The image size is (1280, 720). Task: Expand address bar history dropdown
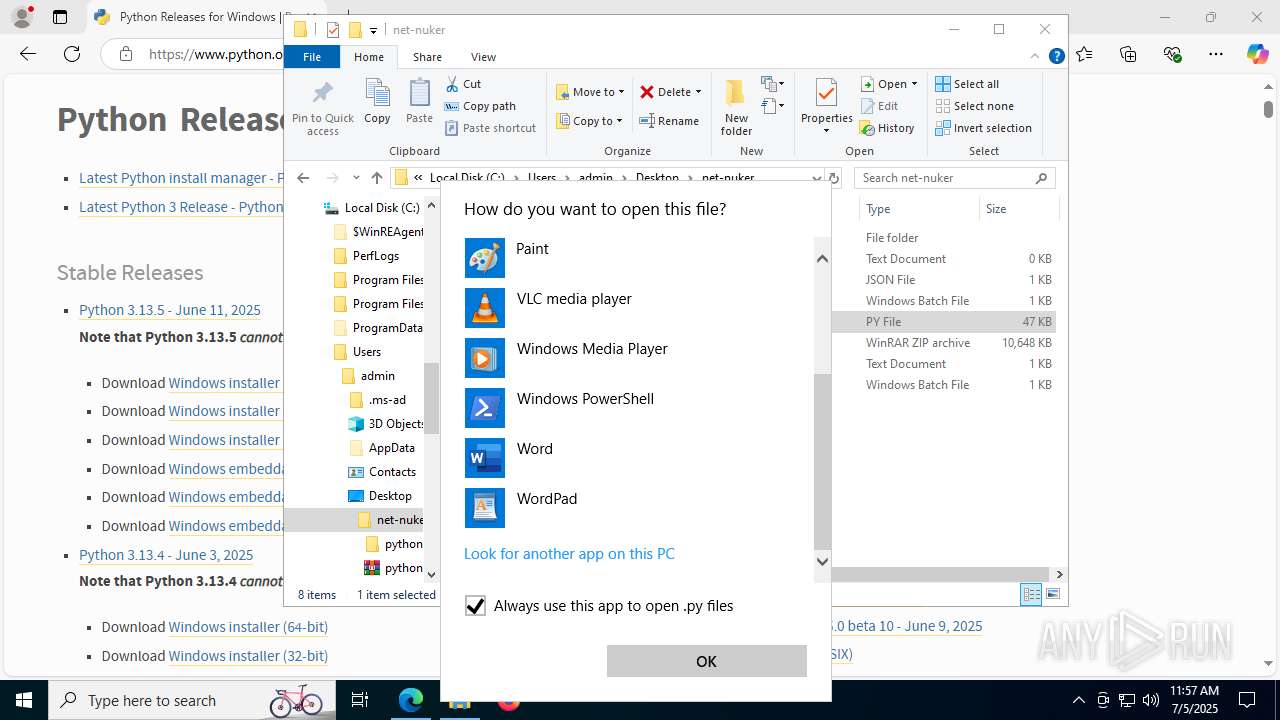click(816, 178)
